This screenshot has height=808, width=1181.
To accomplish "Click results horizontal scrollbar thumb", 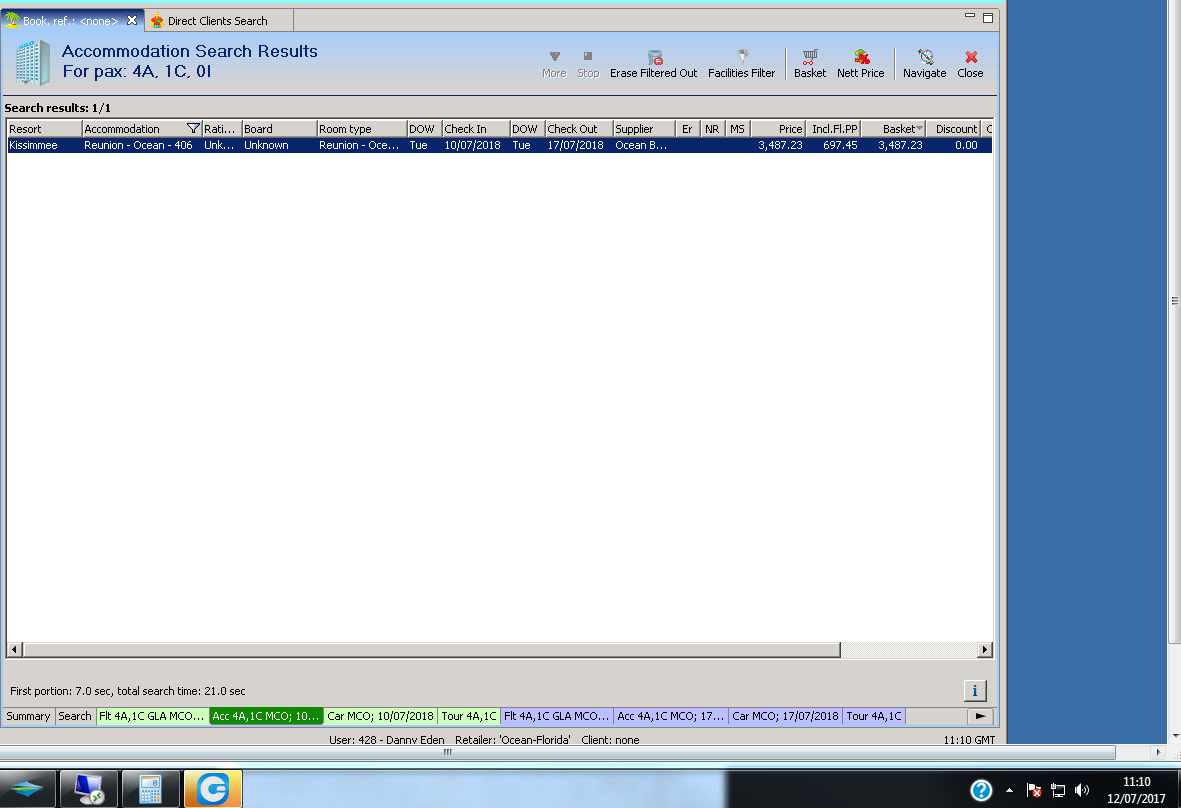I will point(432,649).
